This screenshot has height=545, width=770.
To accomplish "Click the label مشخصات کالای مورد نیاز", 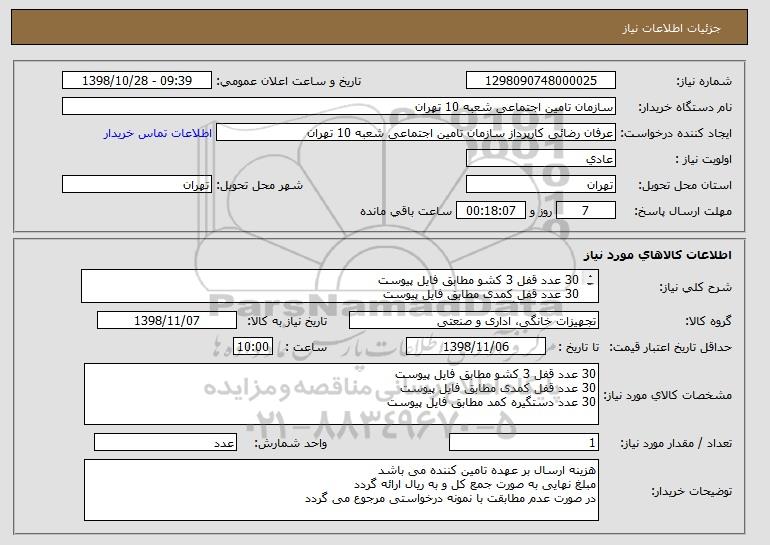I will coord(667,395).
